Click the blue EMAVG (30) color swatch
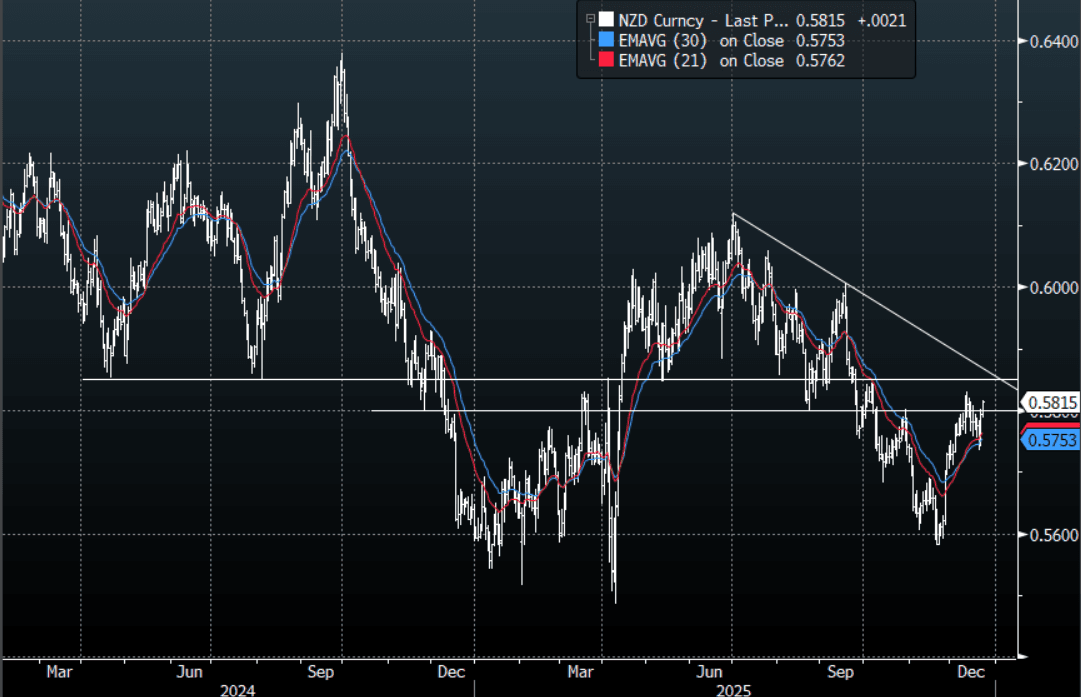Viewport: 1081px width, 697px height. click(606, 40)
